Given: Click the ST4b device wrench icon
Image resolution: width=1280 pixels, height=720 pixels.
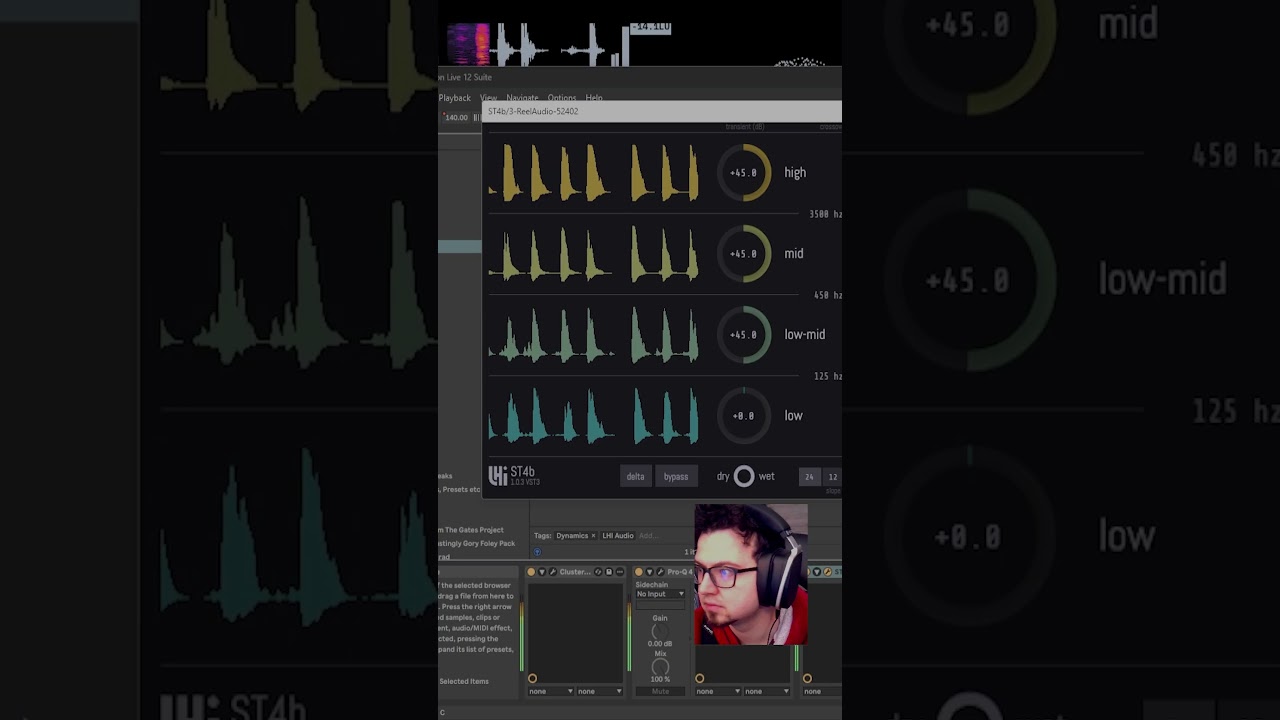Looking at the screenshot, I should point(827,572).
